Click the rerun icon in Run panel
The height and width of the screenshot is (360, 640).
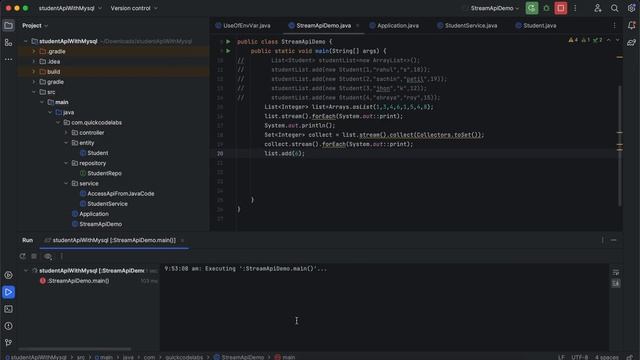click(22, 256)
